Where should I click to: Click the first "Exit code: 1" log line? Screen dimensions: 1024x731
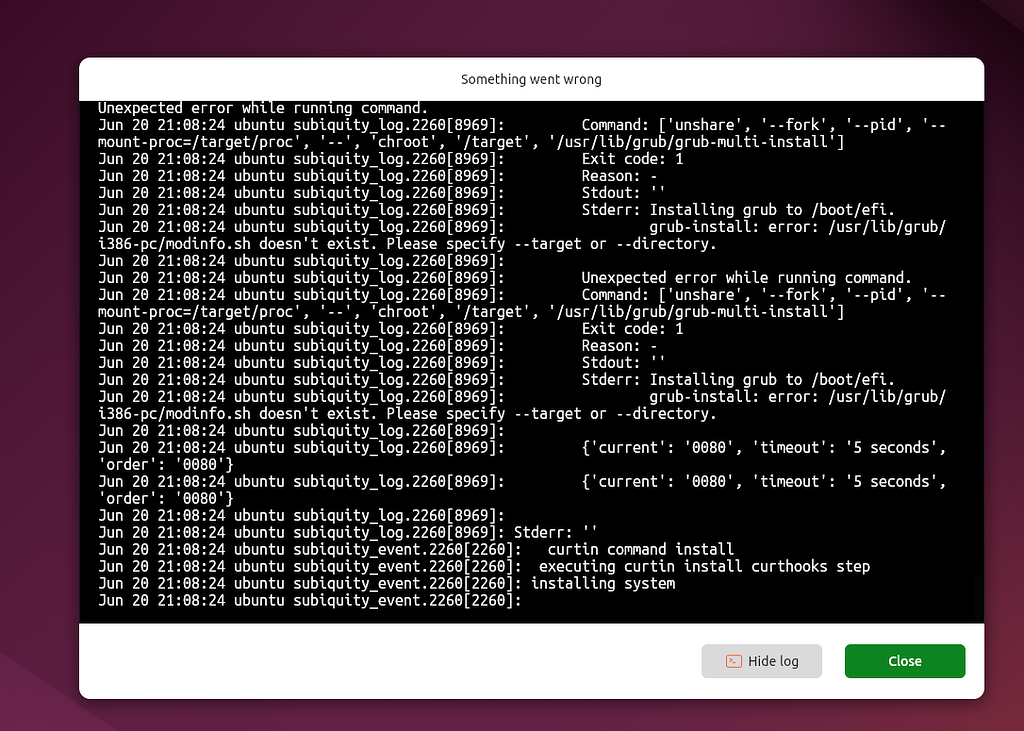click(x=632, y=159)
